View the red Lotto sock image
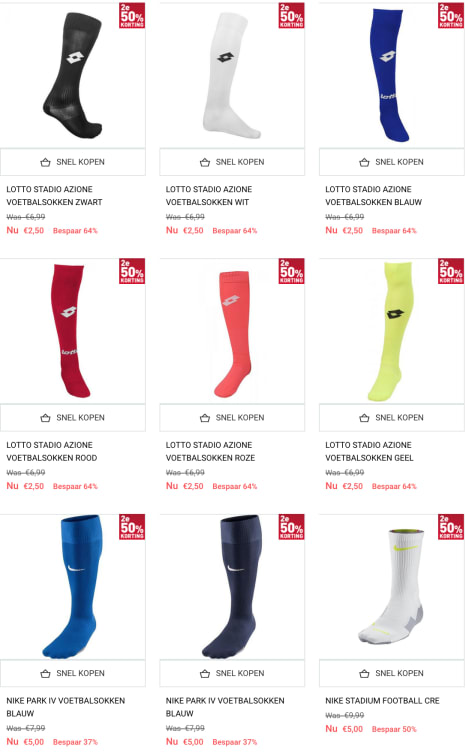 [73, 331]
